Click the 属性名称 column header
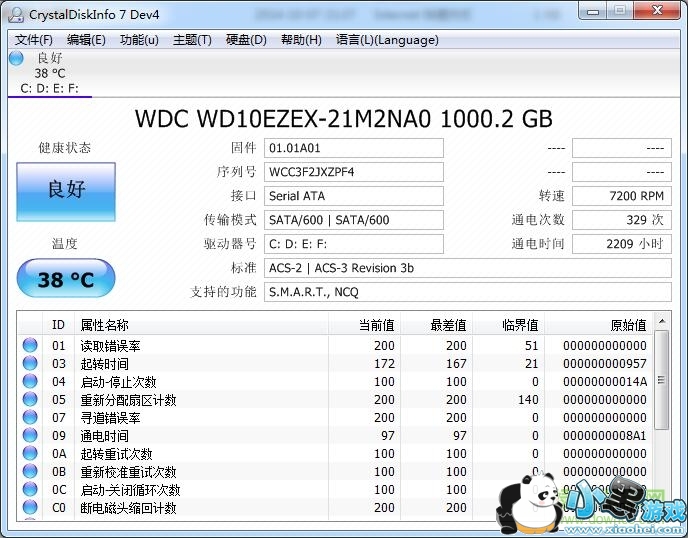This screenshot has height=538, width=688. [x=201, y=325]
